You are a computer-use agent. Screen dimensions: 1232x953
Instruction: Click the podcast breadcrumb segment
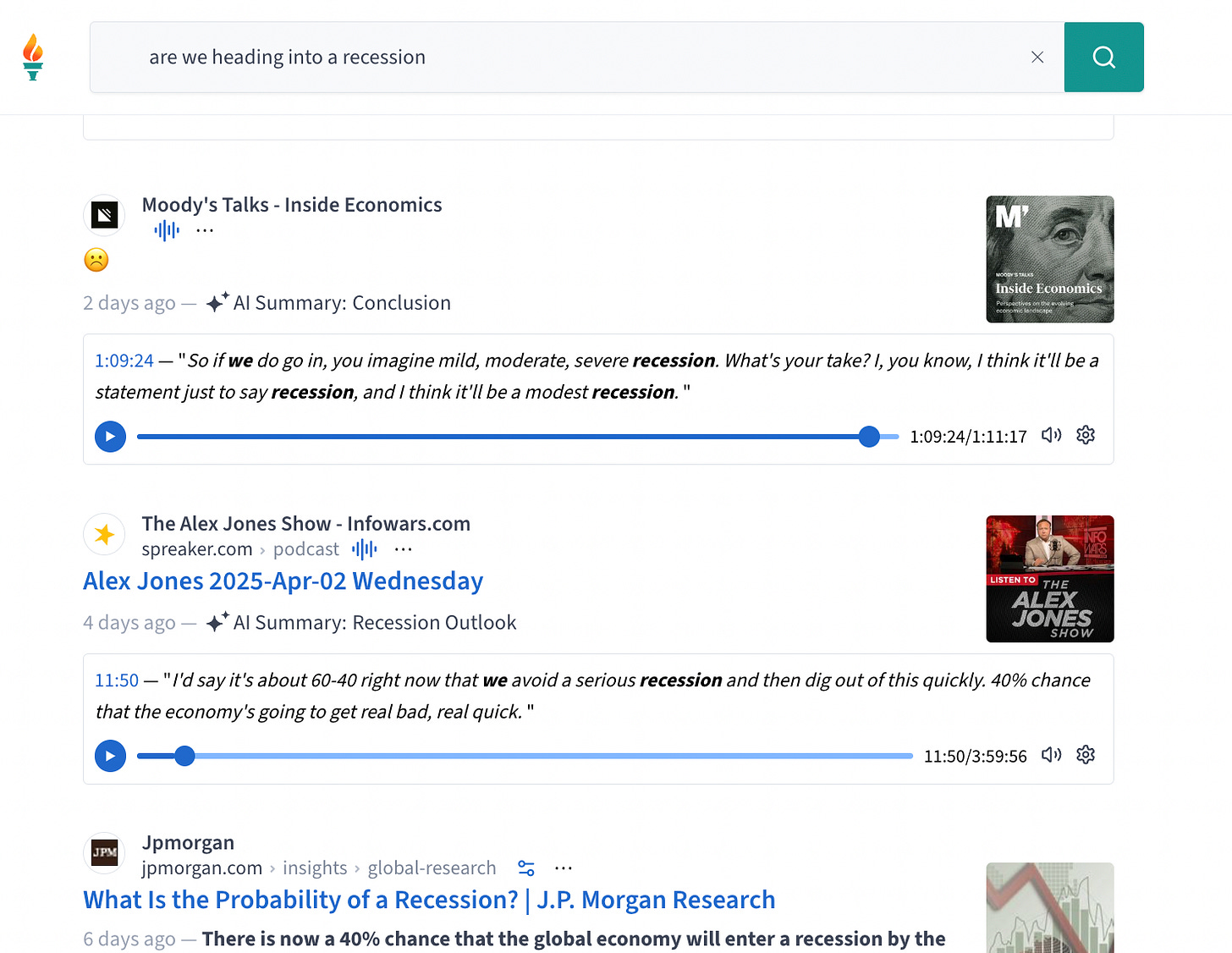pos(306,549)
